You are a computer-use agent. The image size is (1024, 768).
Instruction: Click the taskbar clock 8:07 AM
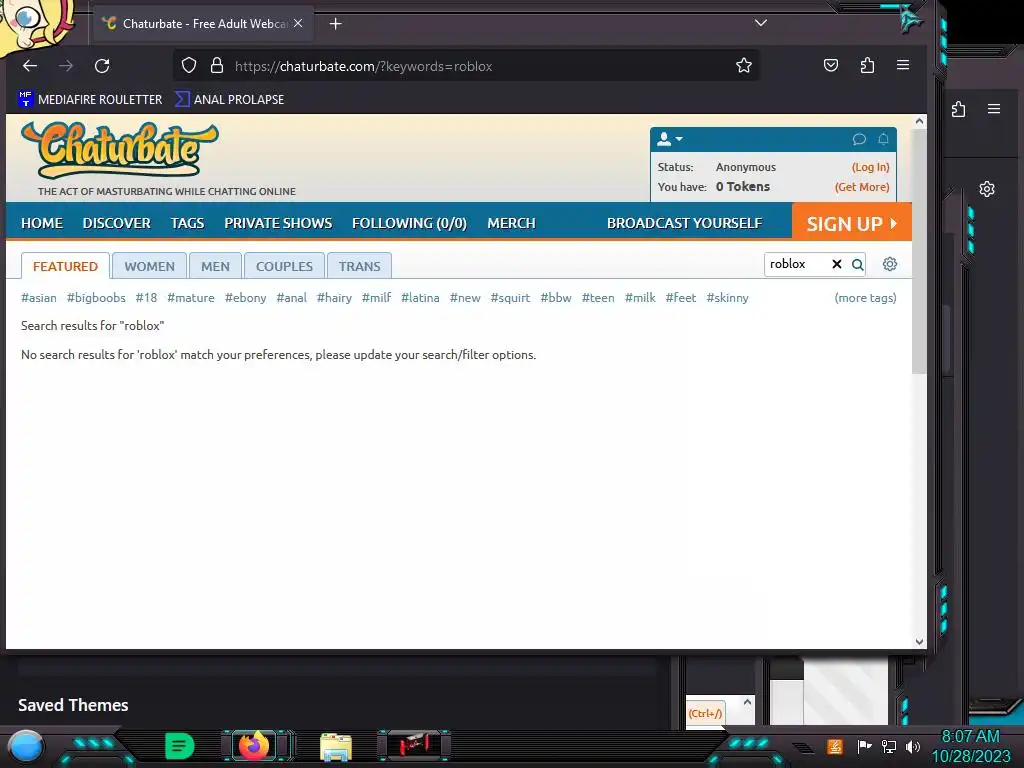pyautogui.click(x=970, y=737)
